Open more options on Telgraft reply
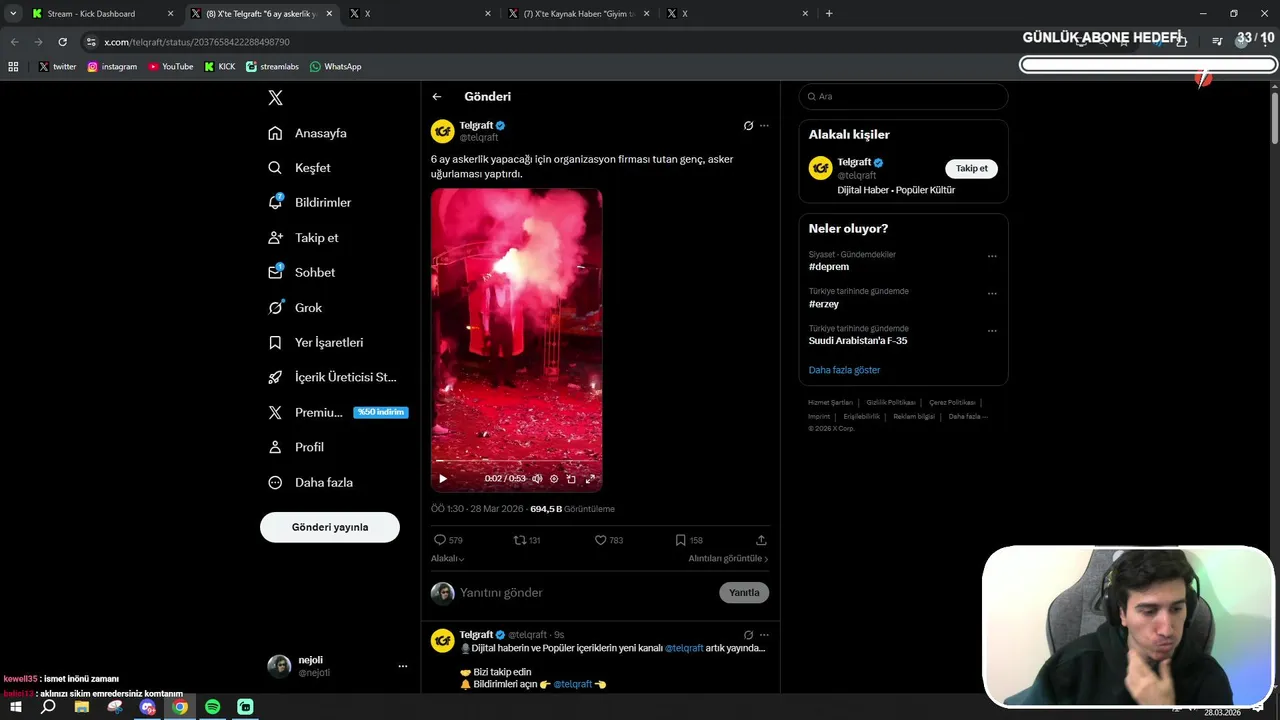Viewport: 1280px width, 720px height. (x=764, y=635)
